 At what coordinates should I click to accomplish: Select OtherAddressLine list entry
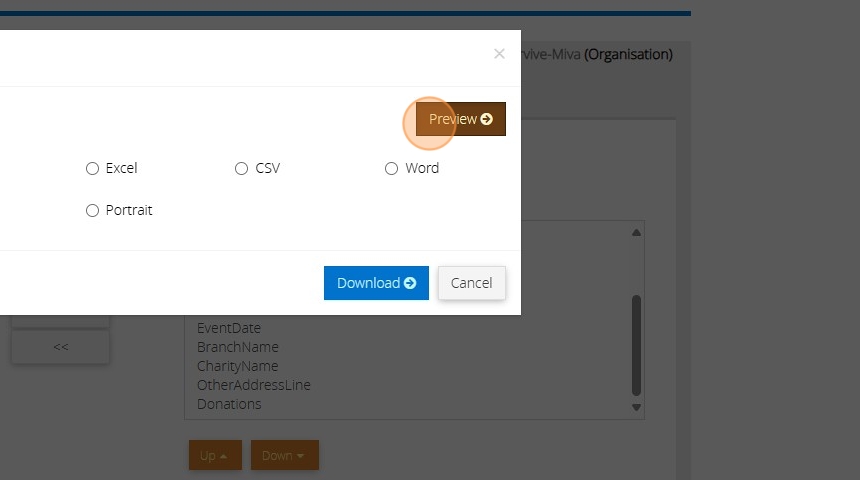tap(254, 385)
